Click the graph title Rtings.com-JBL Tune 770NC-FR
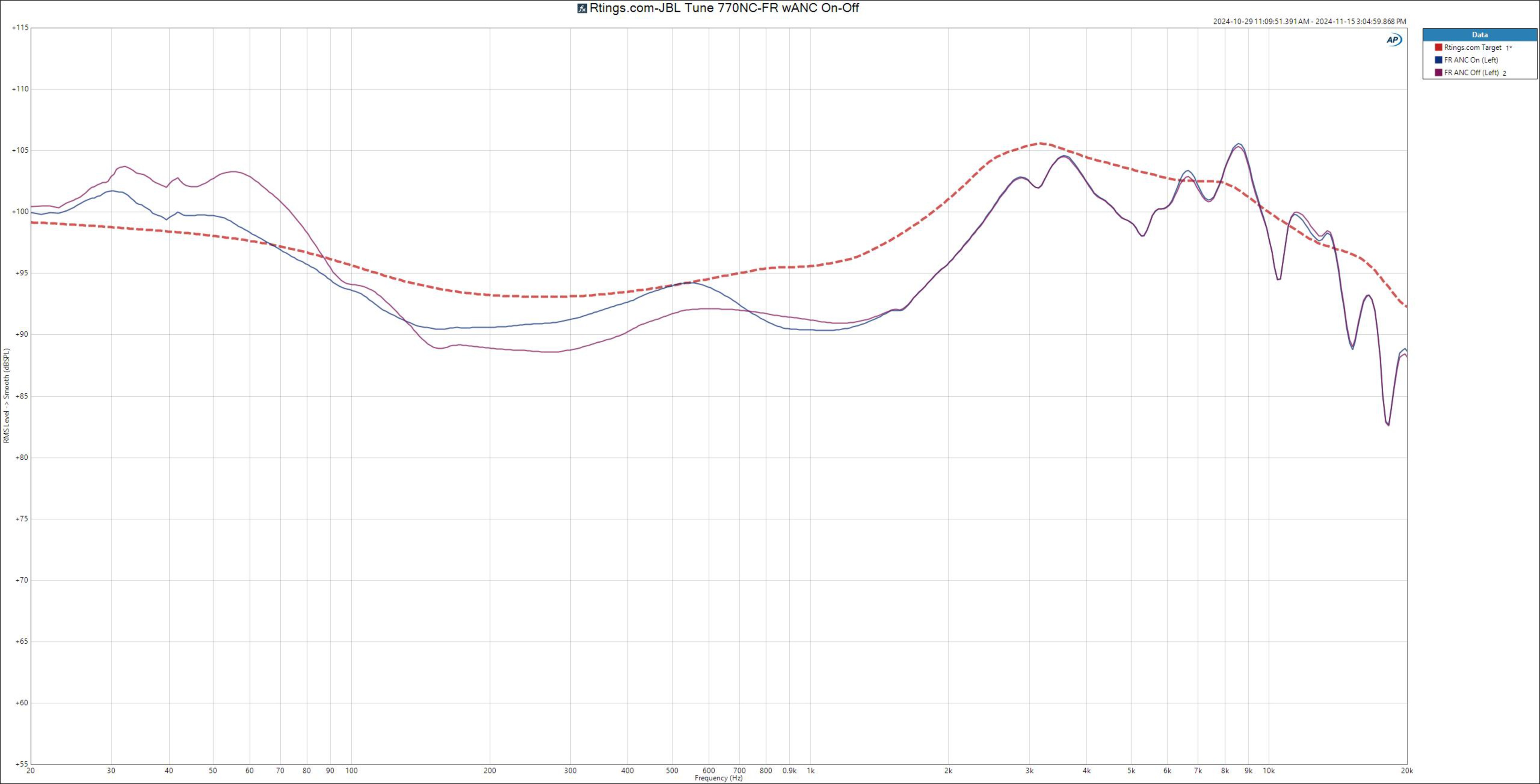This screenshot has width=1540, height=784. coord(724,8)
